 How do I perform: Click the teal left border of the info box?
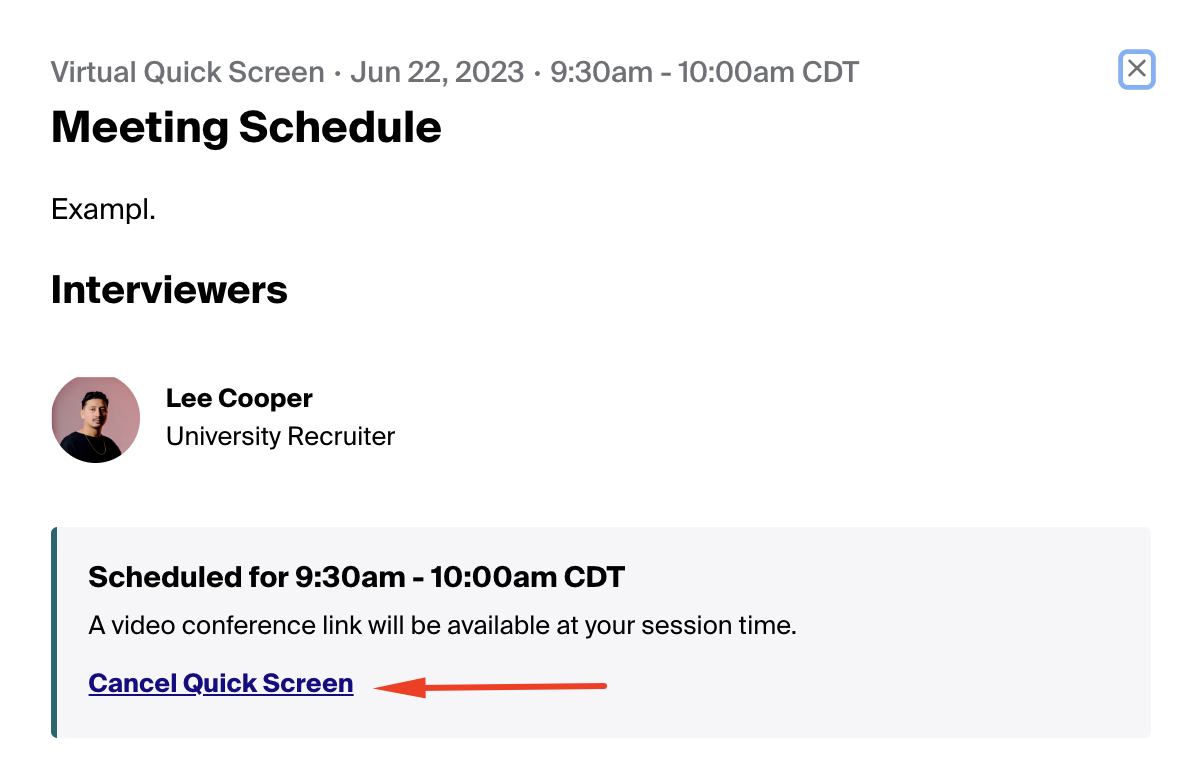(54, 632)
